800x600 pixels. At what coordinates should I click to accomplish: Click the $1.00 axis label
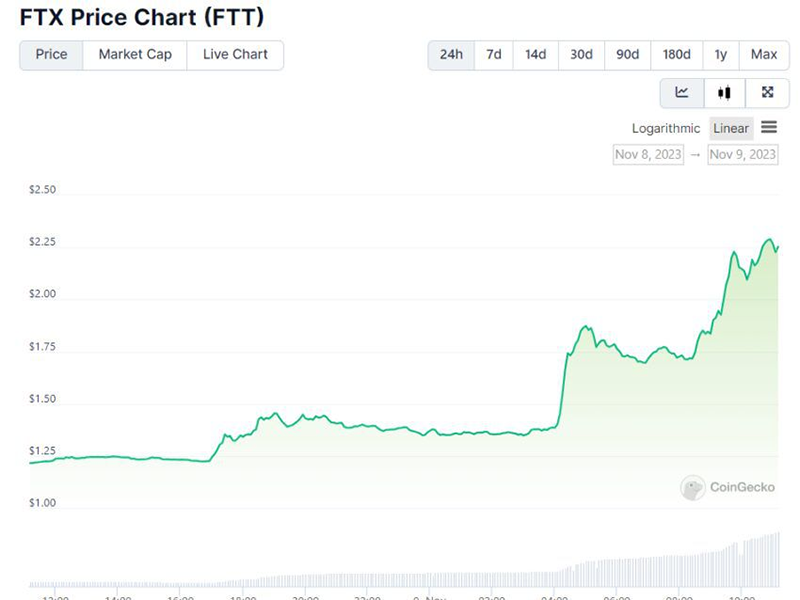point(42,503)
